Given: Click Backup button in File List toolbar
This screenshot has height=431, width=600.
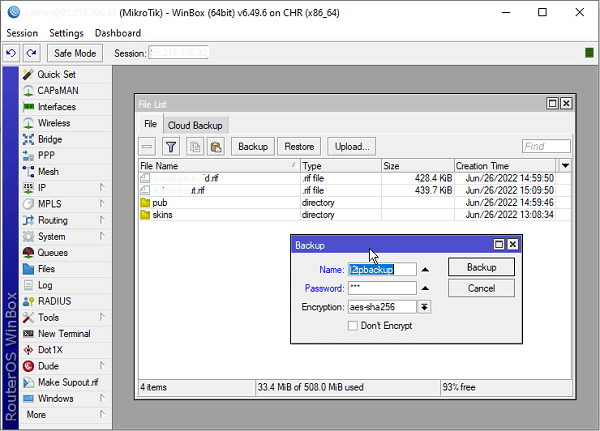Looking at the screenshot, I should pos(253,147).
